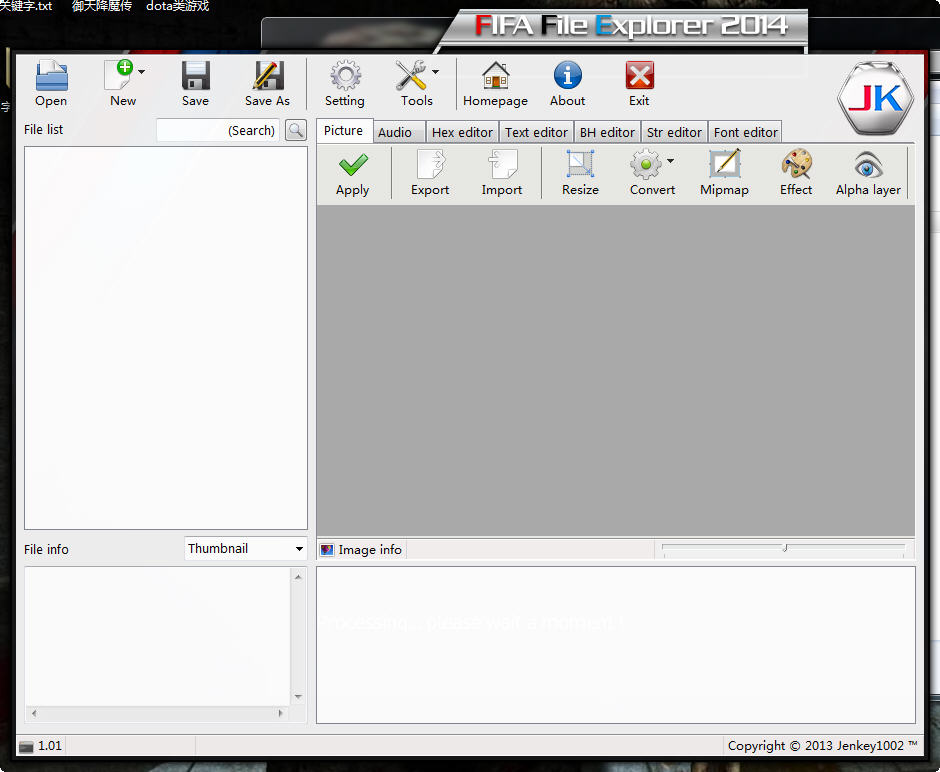Expand the Convert dropdown arrow
This screenshot has width=940, height=772.
coord(671,161)
